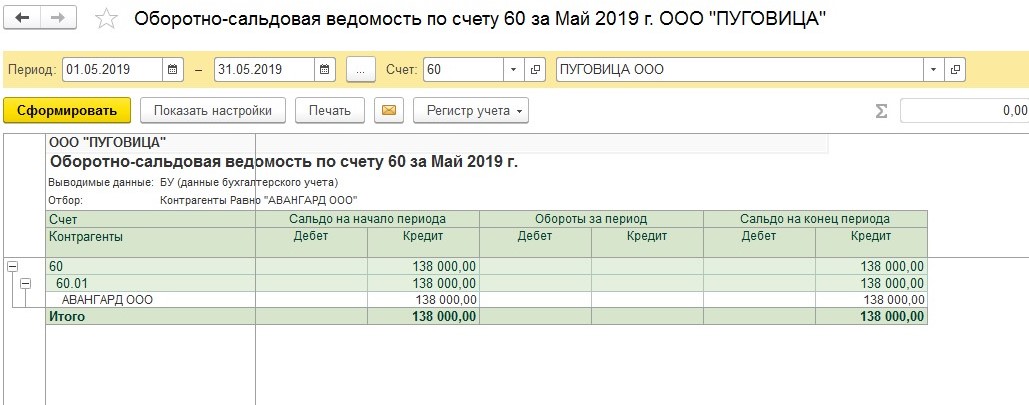1029x405 pixels.
Task: Open Регистр учета dropdown menu
Action: pyautogui.click(x=471, y=110)
